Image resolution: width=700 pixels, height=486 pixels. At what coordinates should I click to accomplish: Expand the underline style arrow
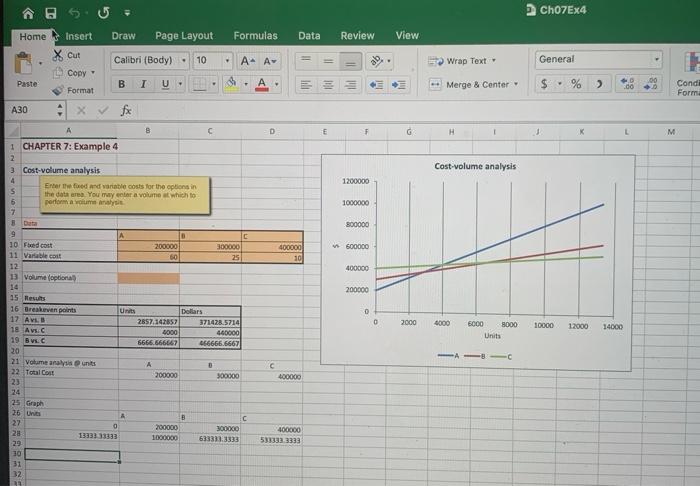click(180, 84)
